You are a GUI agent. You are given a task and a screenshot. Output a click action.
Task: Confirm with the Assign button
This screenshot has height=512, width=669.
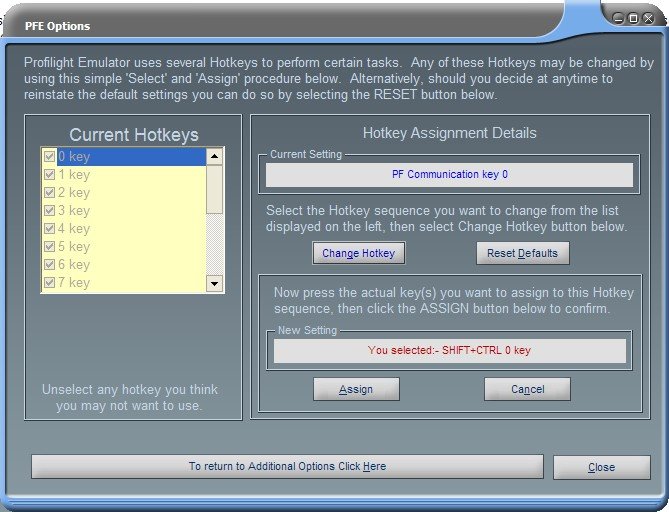point(356,389)
